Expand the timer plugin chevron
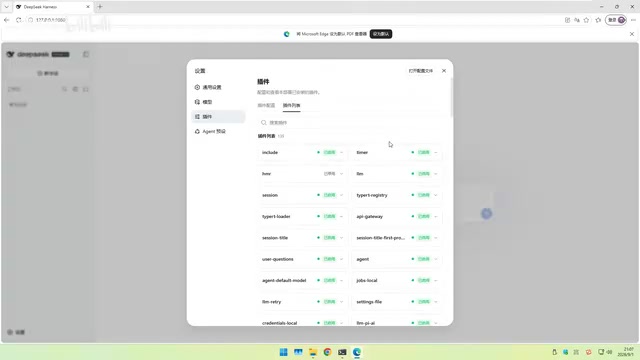640x360 pixels. click(x=436, y=153)
